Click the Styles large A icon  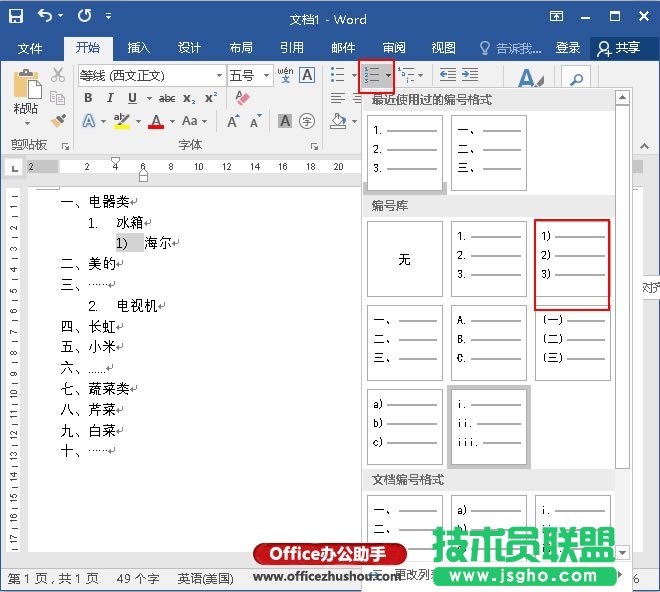530,78
